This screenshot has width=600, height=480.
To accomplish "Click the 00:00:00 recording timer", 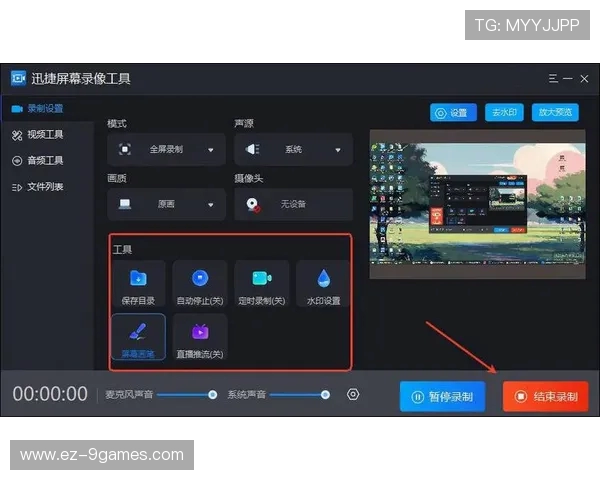I will tap(50, 394).
